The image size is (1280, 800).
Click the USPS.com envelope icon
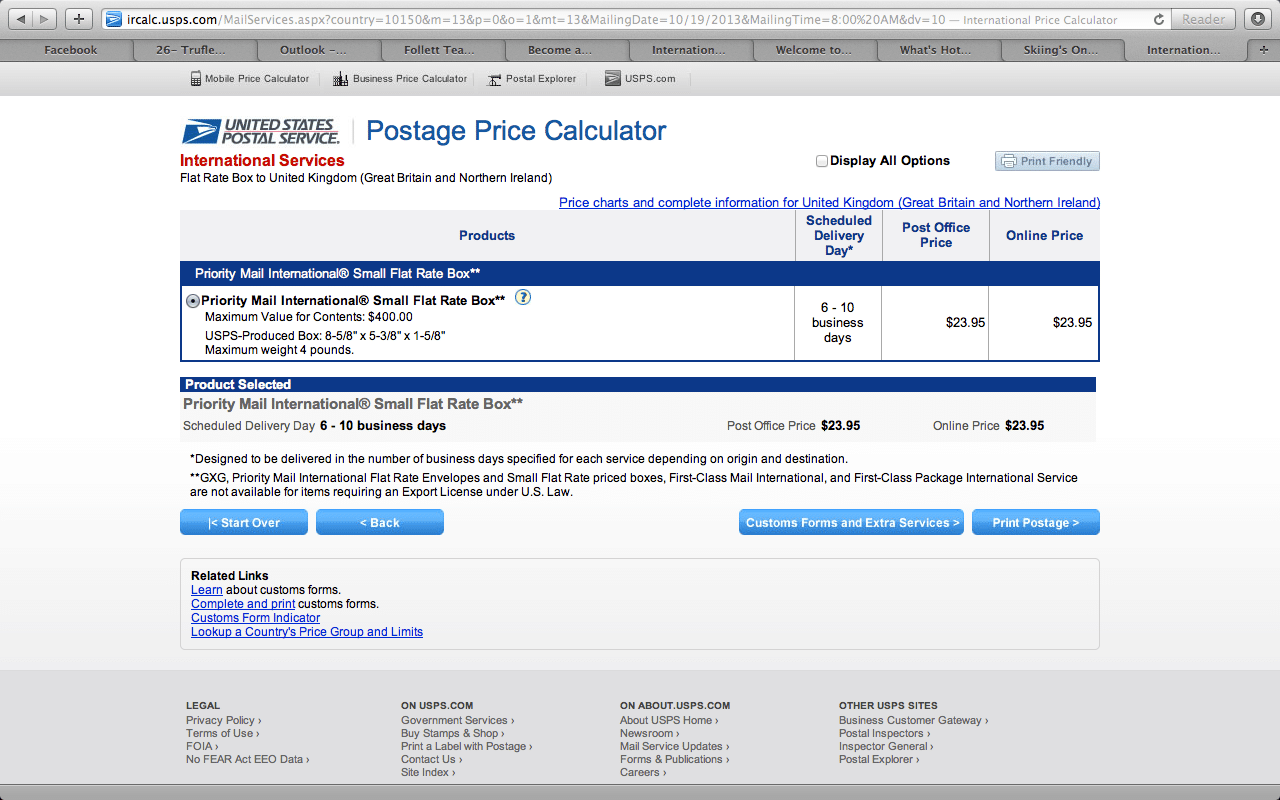coord(613,79)
